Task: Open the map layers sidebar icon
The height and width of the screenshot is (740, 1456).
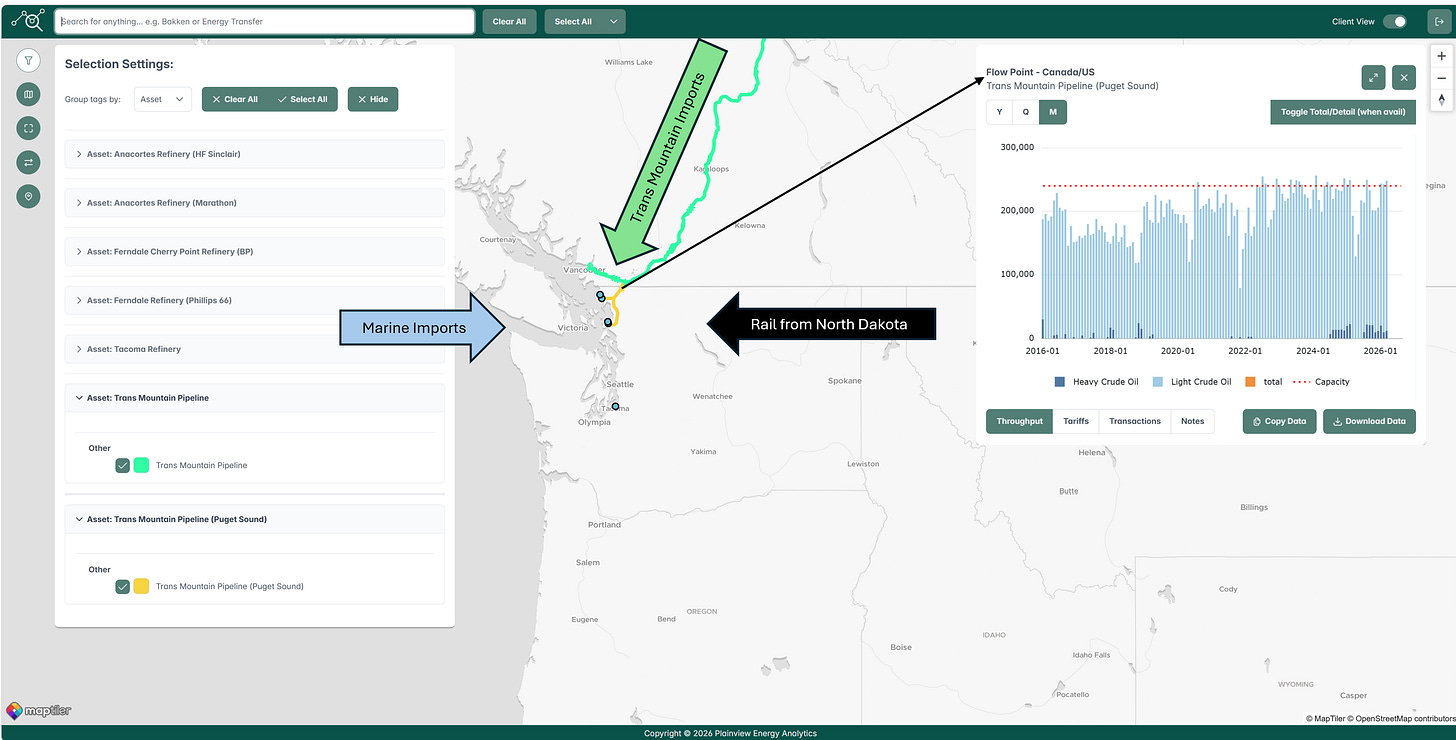Action: pyautogui.click(x=29, y=94)
